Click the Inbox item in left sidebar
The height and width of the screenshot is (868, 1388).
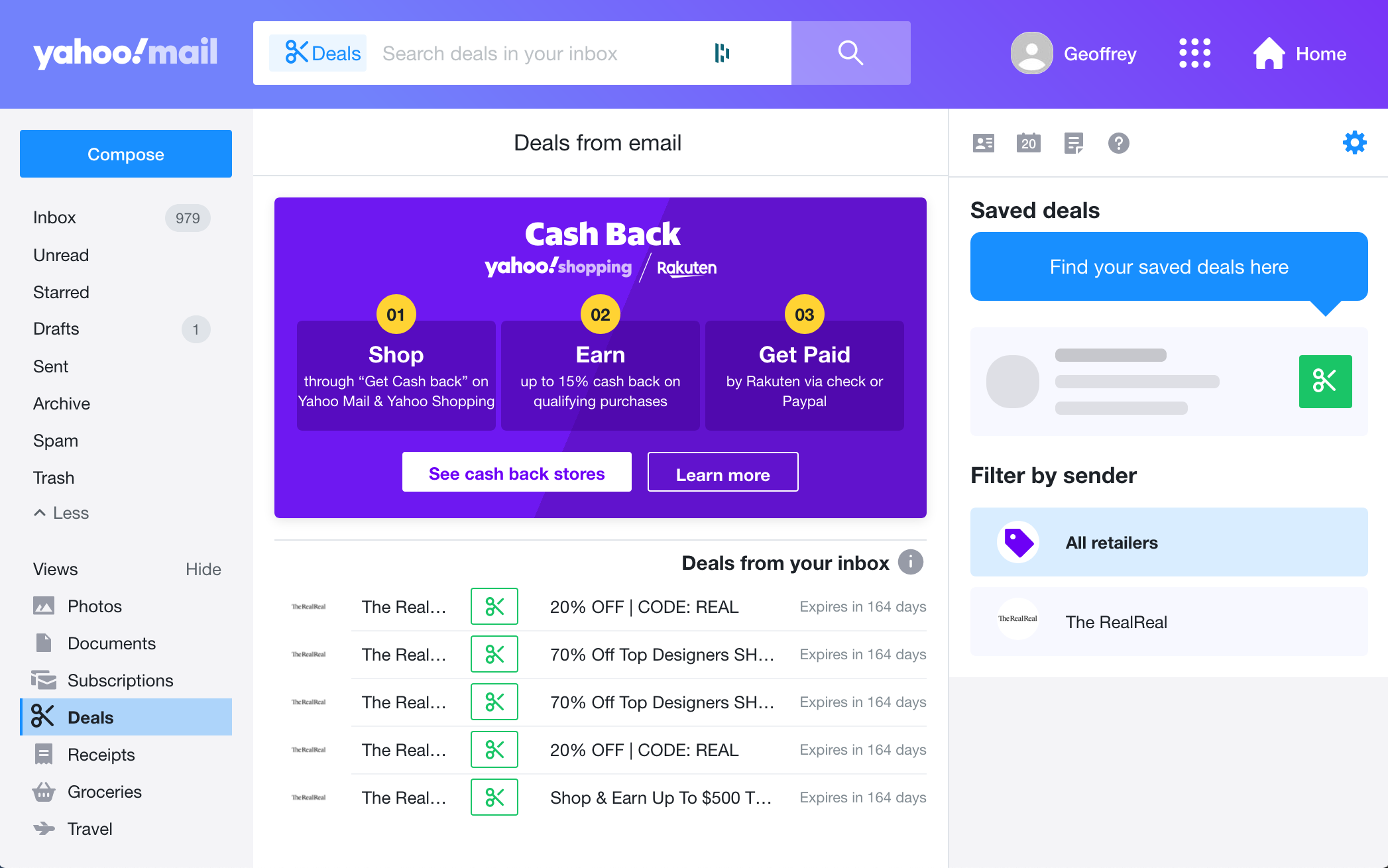[x=55, y=217]
